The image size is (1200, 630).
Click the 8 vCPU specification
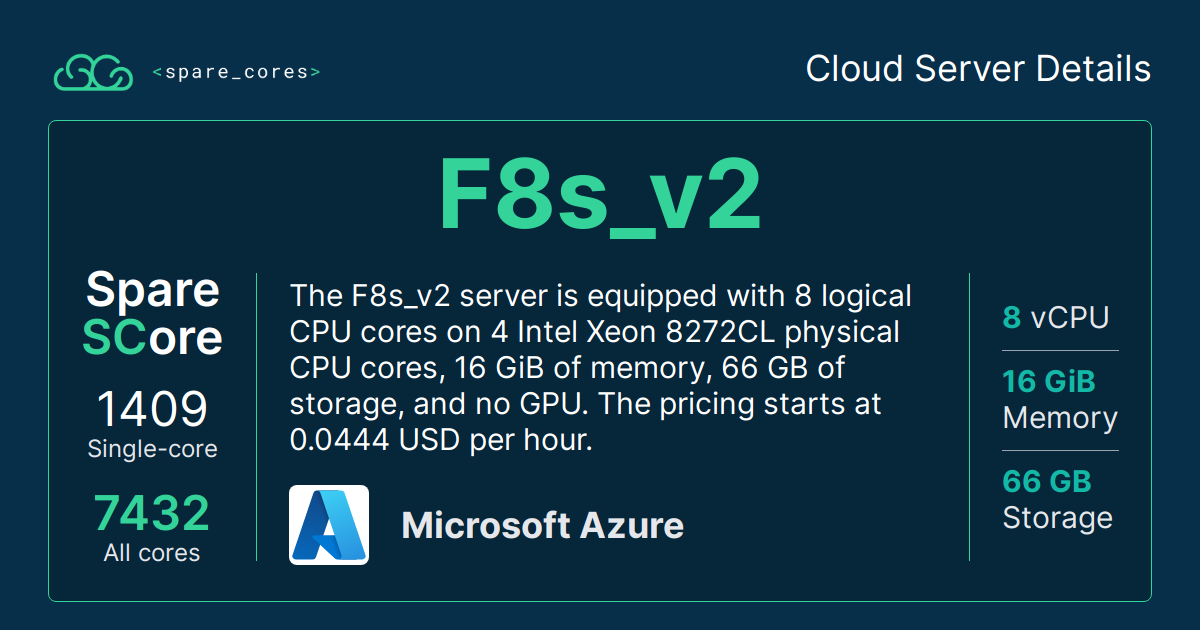coord(1055,318)
